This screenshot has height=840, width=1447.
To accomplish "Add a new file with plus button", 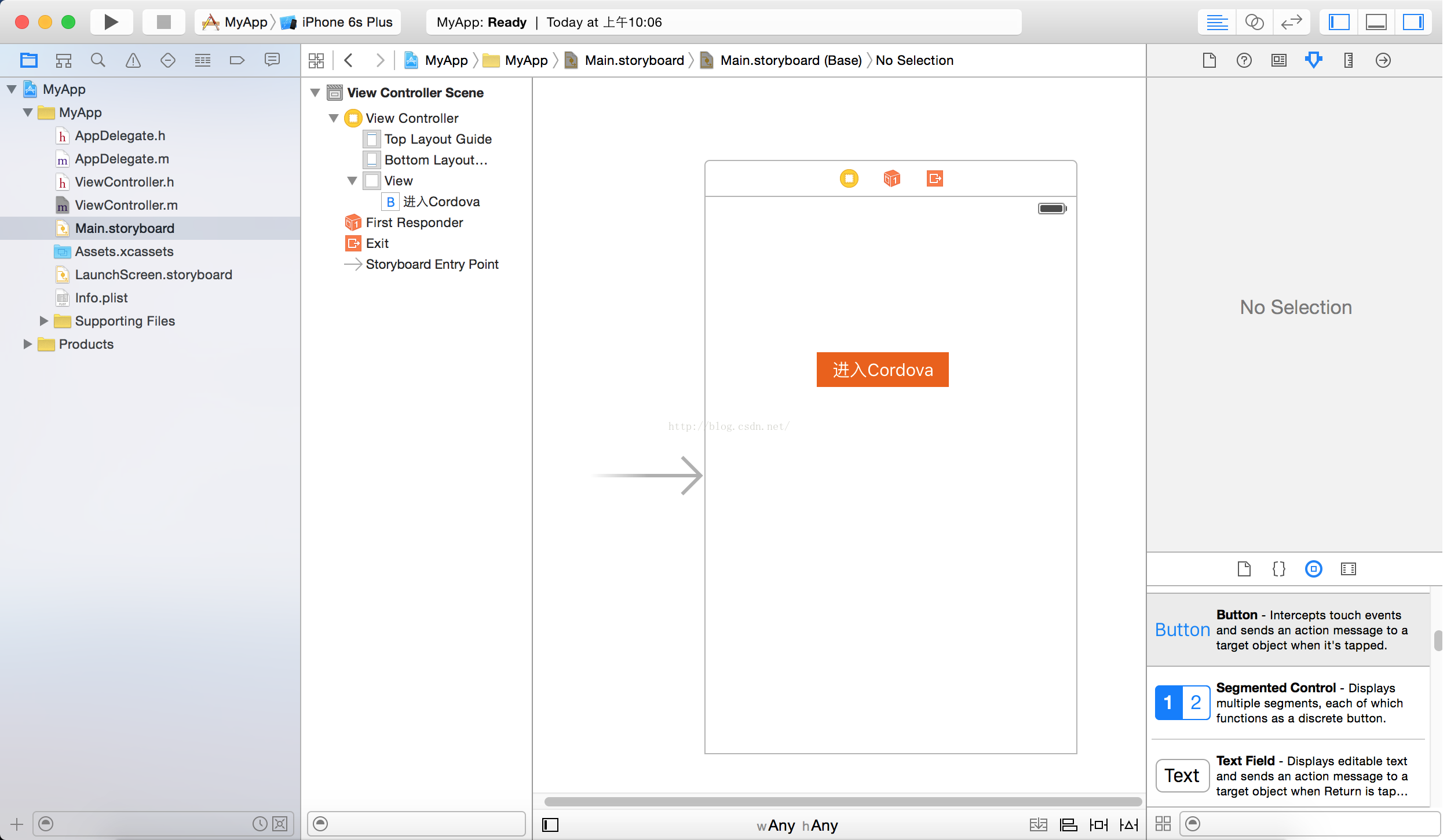I will (x=16, y=824).
